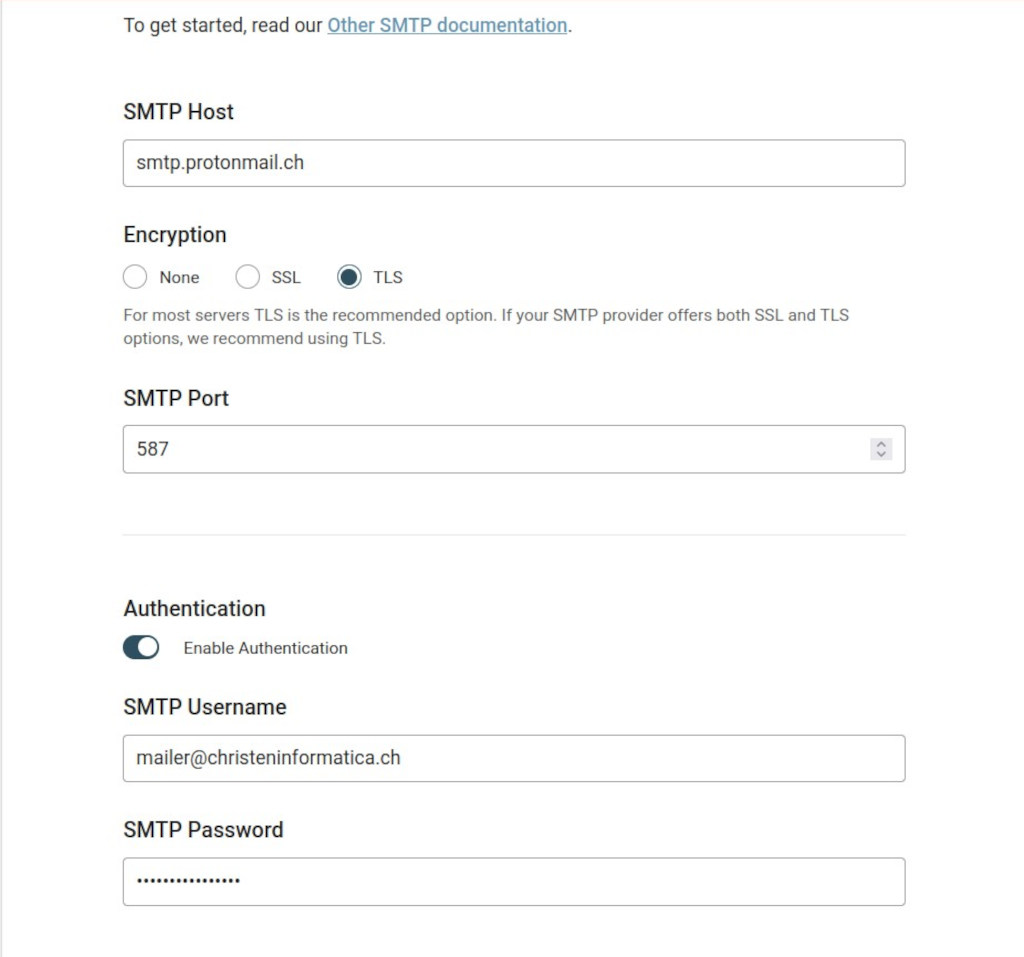Image resolution: width=1024 pixels, height=957 pixels.
Task: Disable the Enable Authentication toggle
Action: click(x=140, y=647)
